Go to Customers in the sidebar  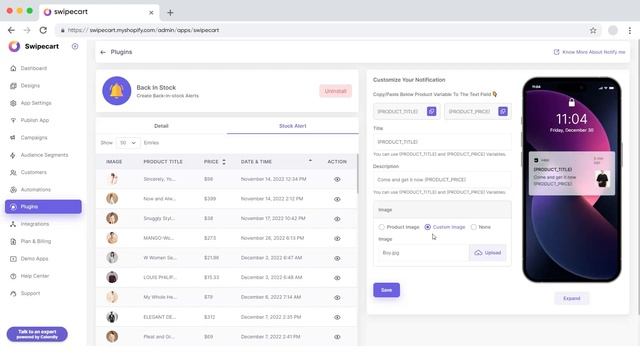pyautogui.click(x=29, y=172)
